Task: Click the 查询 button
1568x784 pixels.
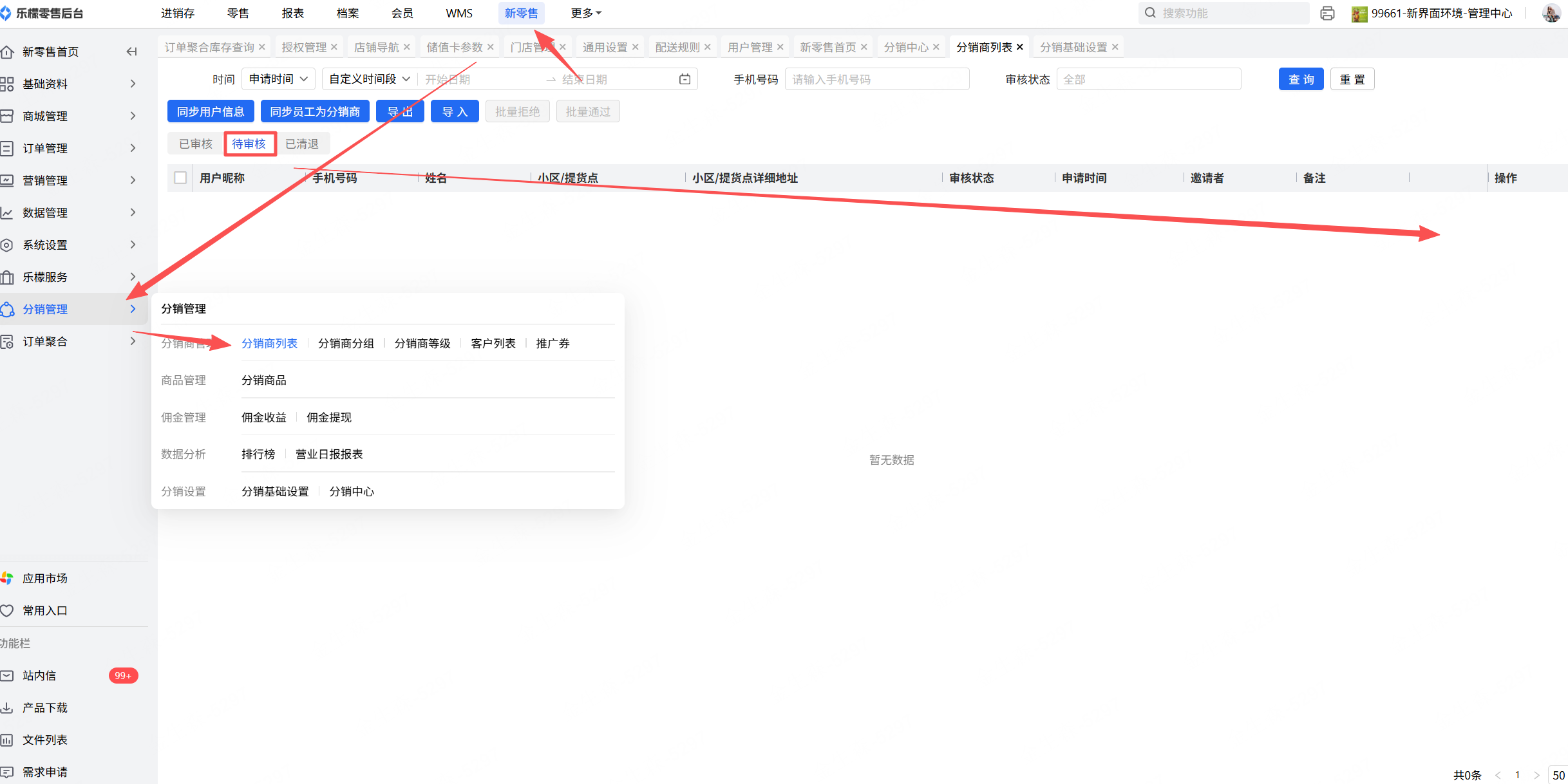Action: click(1301, 79)
